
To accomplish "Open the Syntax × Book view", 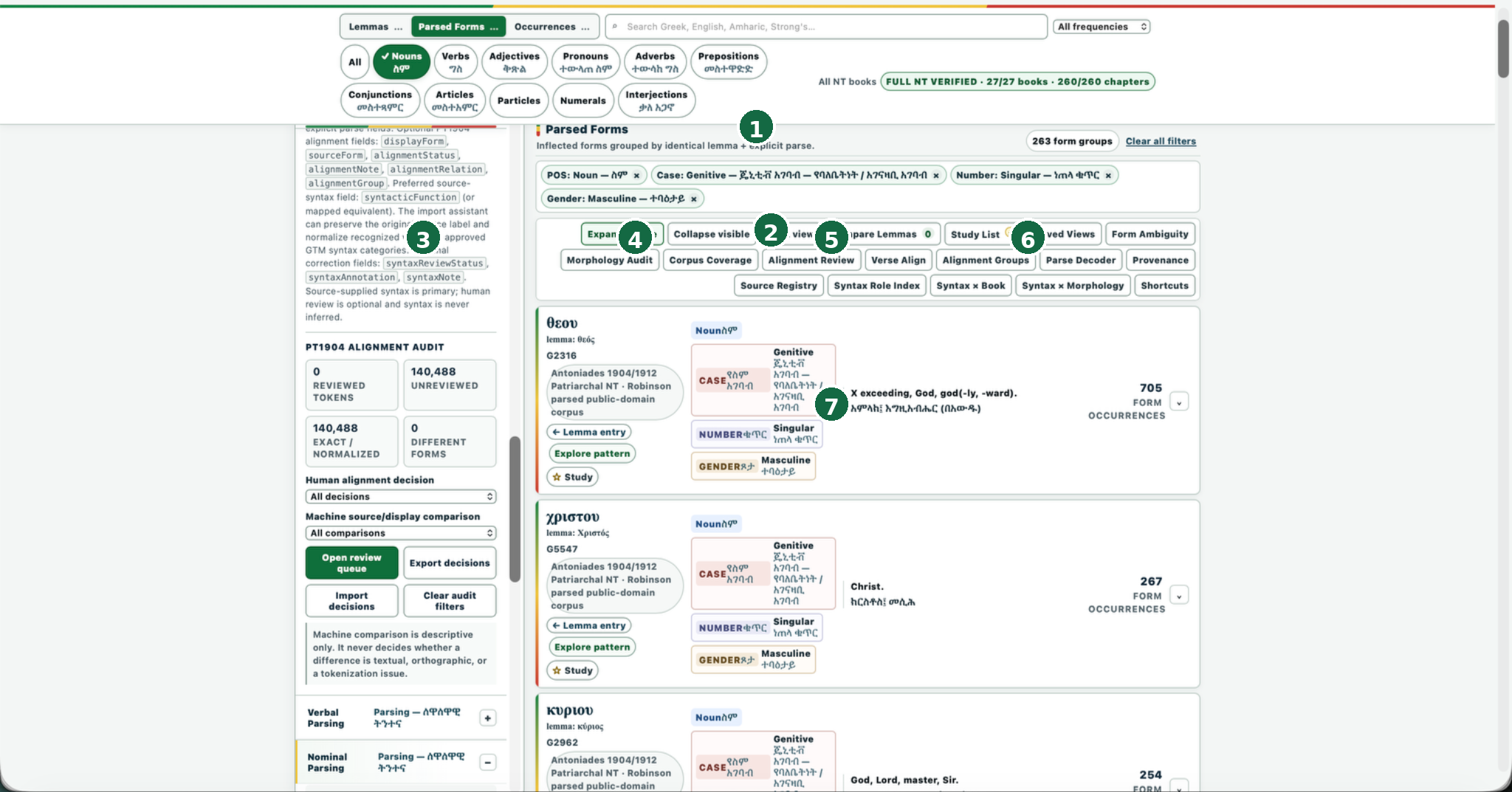I will click(x=970, y=286).
